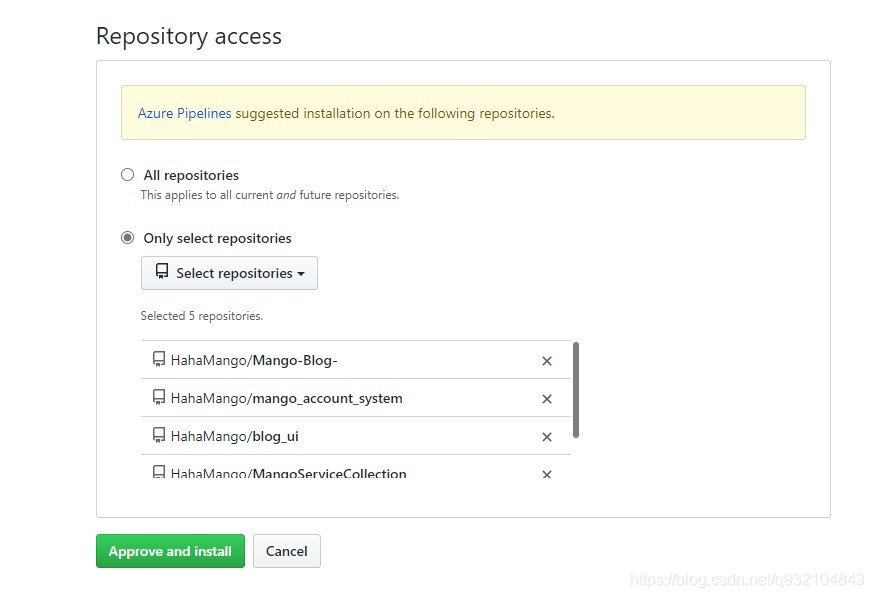This screenshot has height=598, width=874.
Task: Remove HahaMango/mango_account_system from selection
Action: click(547, 399)
